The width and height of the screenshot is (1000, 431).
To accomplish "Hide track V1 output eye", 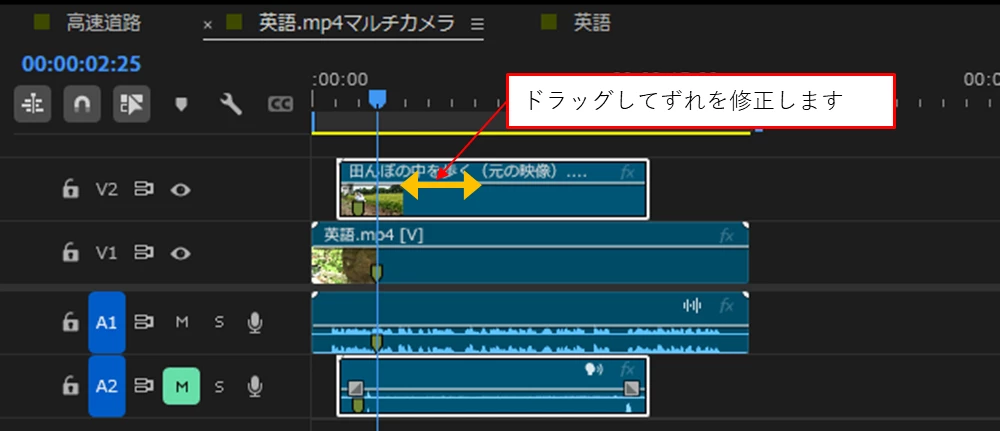I will pyautogui.click(x=180, y=253).
